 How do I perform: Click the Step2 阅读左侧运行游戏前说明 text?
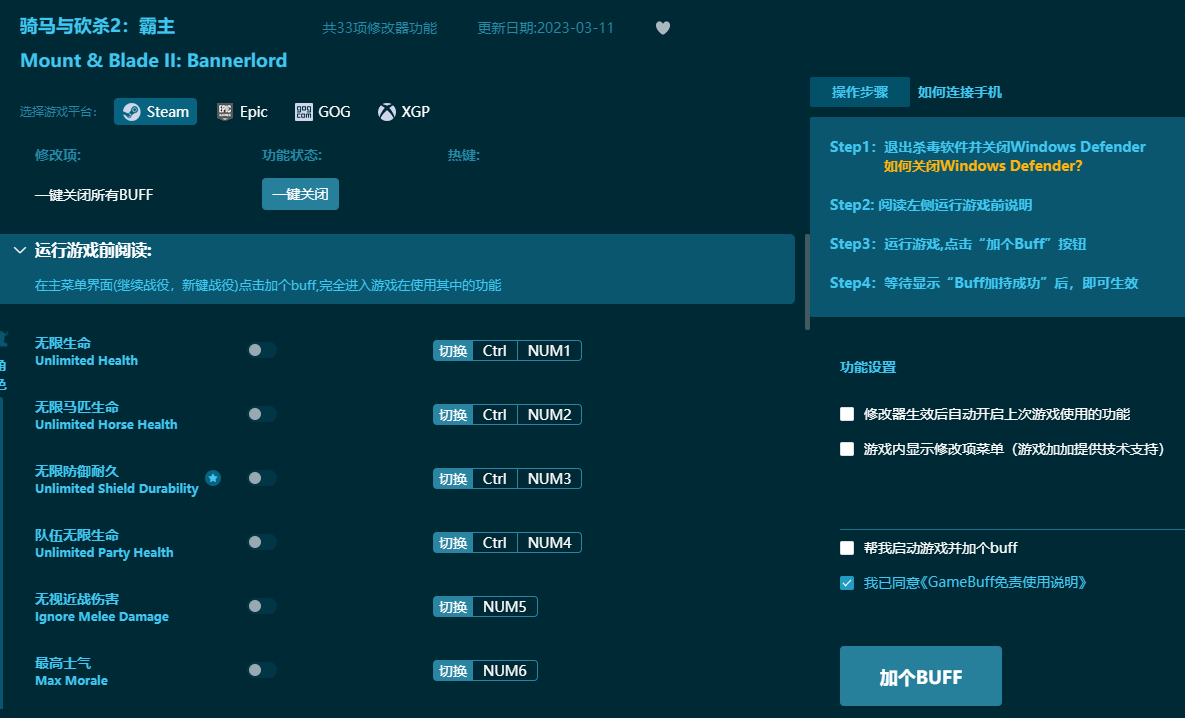click(930, 205)
